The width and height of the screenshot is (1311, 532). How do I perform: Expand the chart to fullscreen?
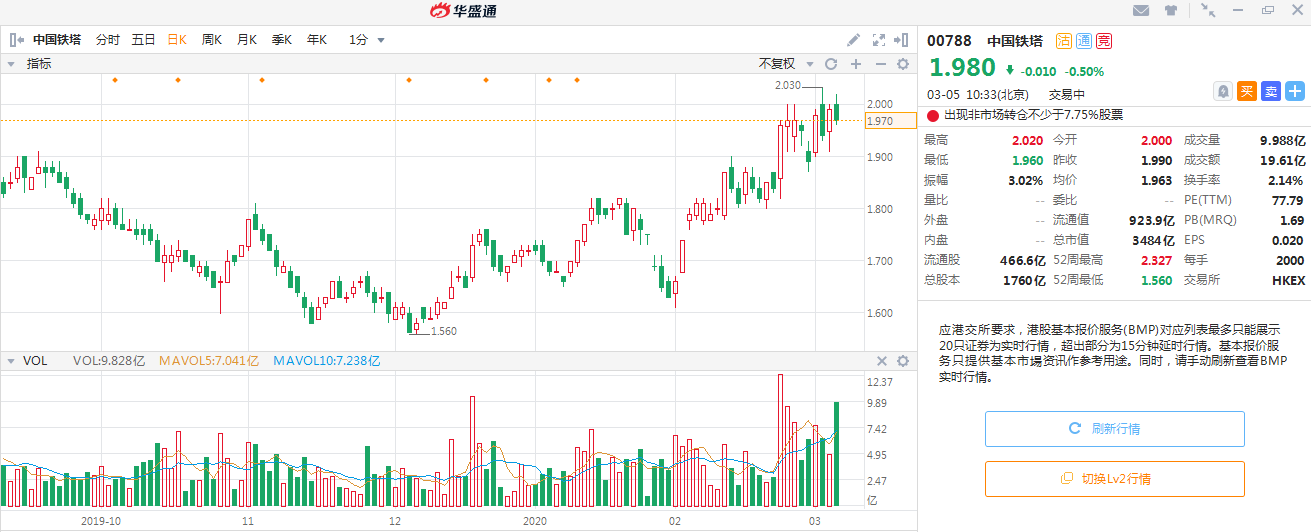pos(879,40)
